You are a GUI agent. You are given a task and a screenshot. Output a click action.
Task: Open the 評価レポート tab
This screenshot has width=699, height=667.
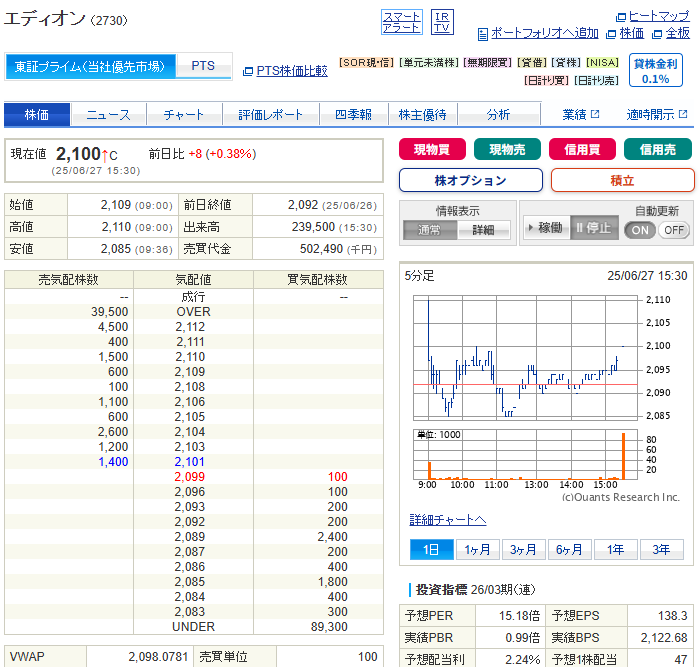271,115
